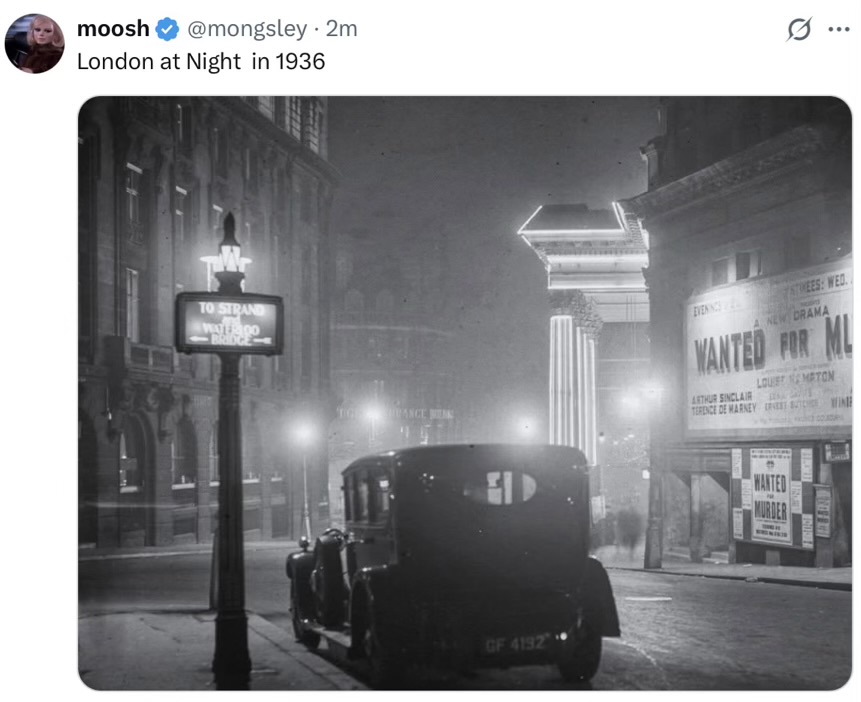Screen dimensions: 861x702
Task: Open the Grok explain-post icon
Action: pos(799,29)
